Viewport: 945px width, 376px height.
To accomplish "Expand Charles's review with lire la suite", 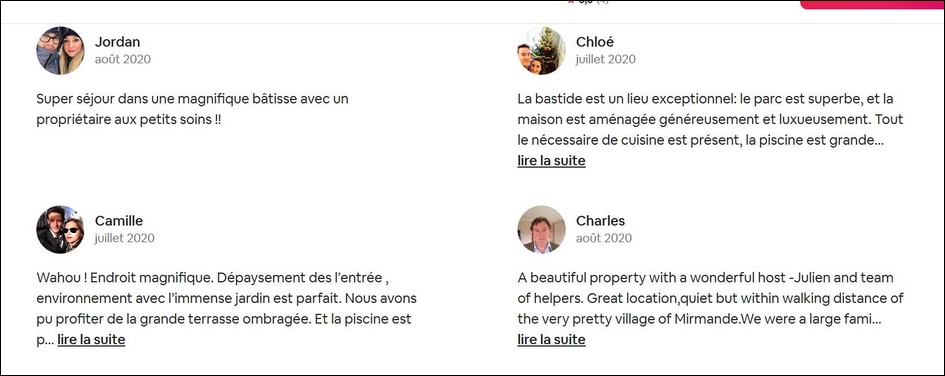I will tap(551, 340).
